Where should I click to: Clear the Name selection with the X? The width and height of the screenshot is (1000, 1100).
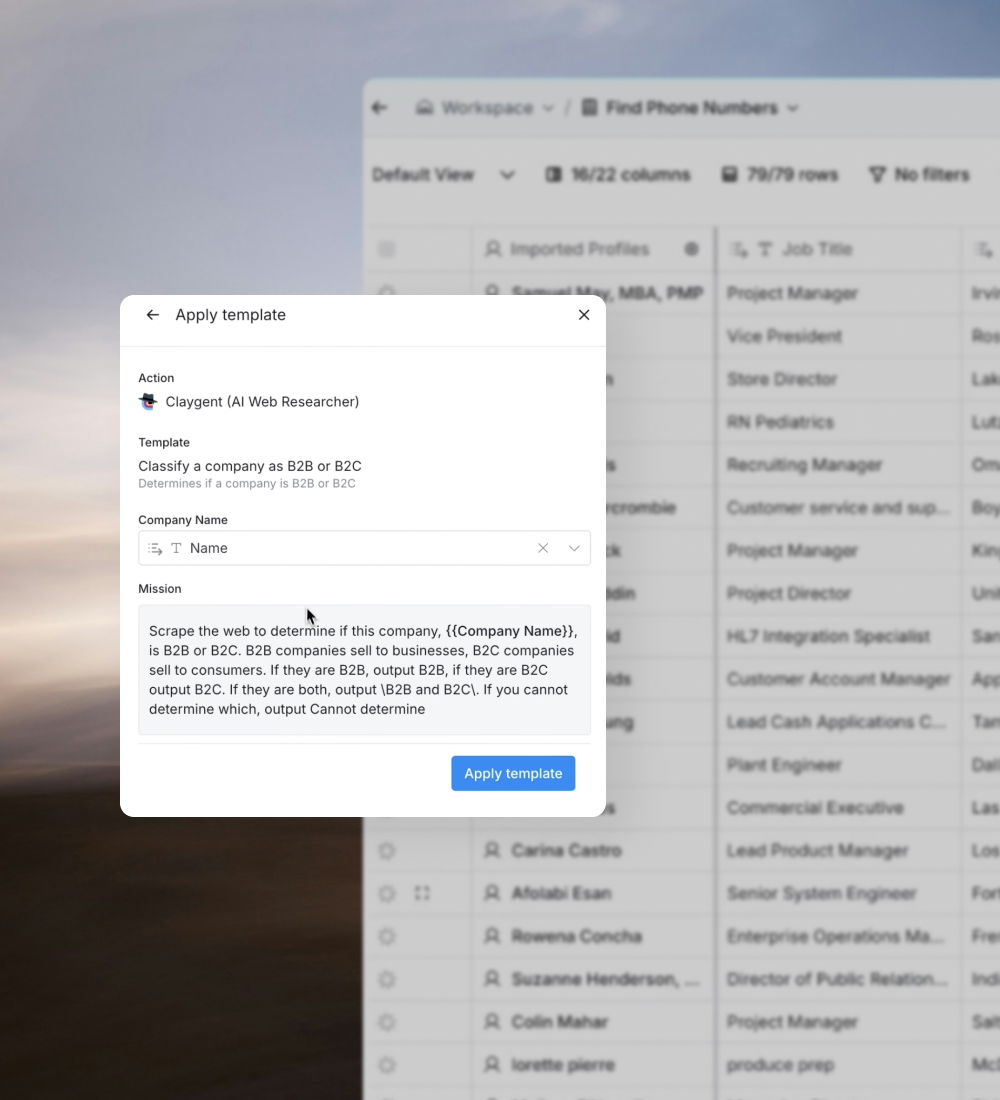pos(543,548)
